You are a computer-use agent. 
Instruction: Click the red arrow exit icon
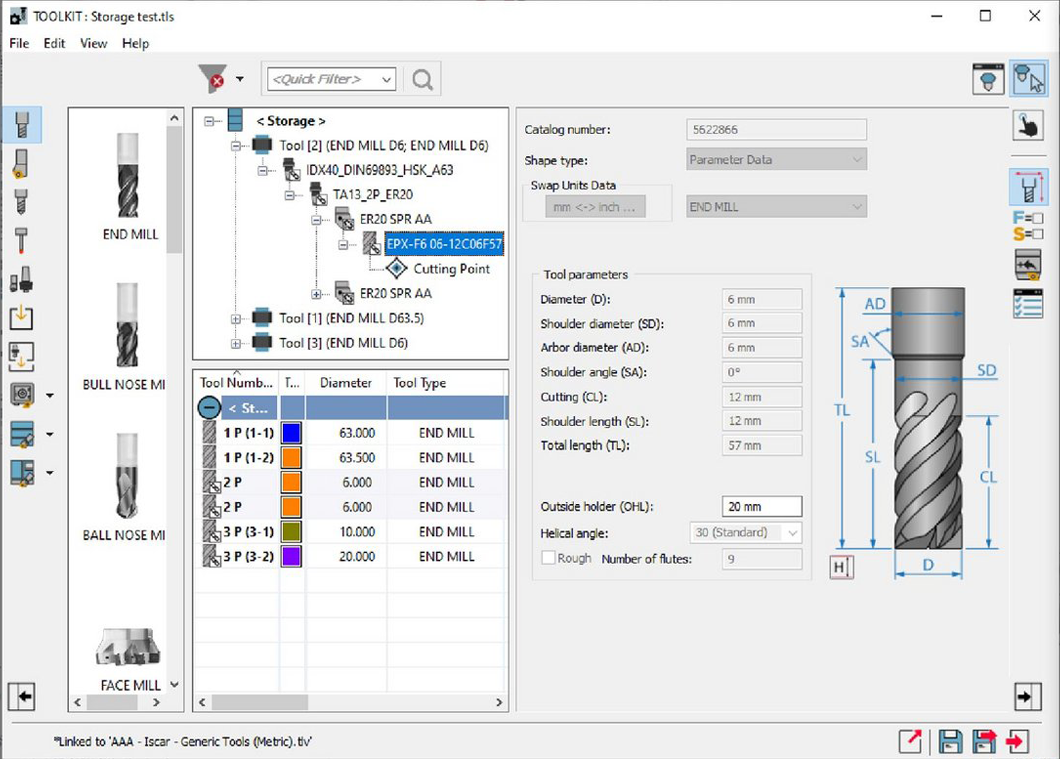[x=1017, y=741]
